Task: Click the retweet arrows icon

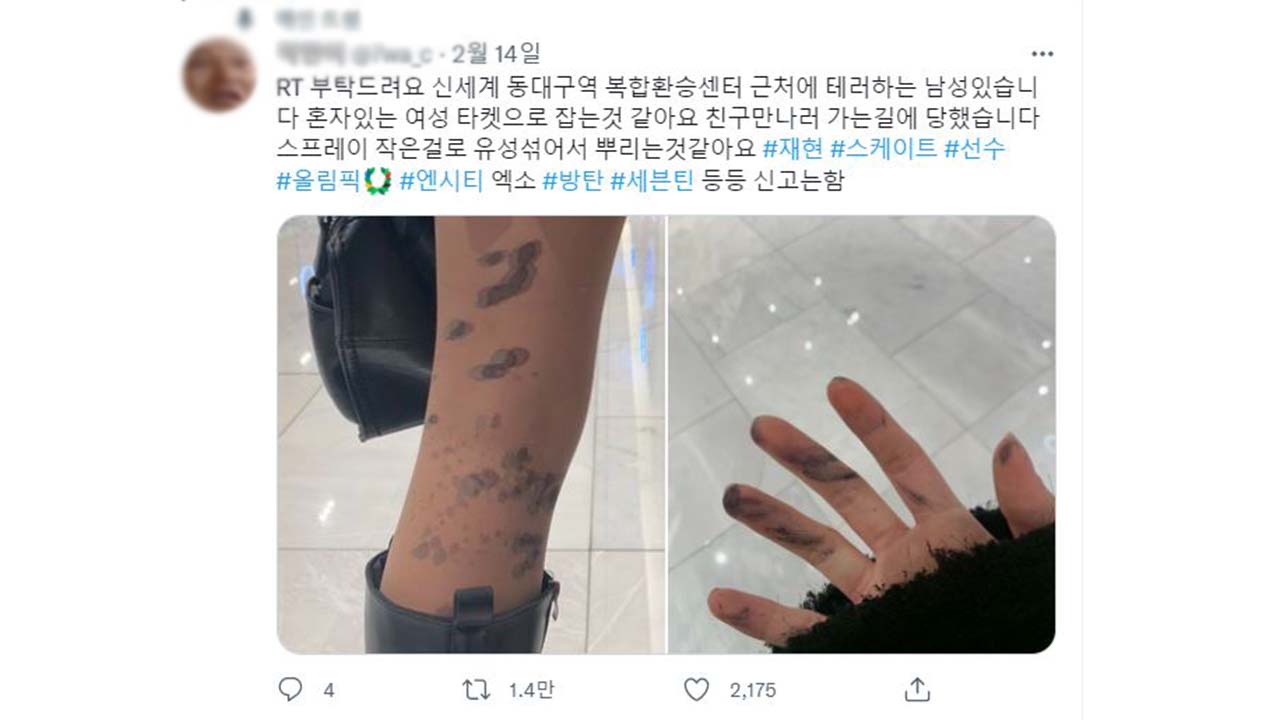Action: (x=477, y=689)
